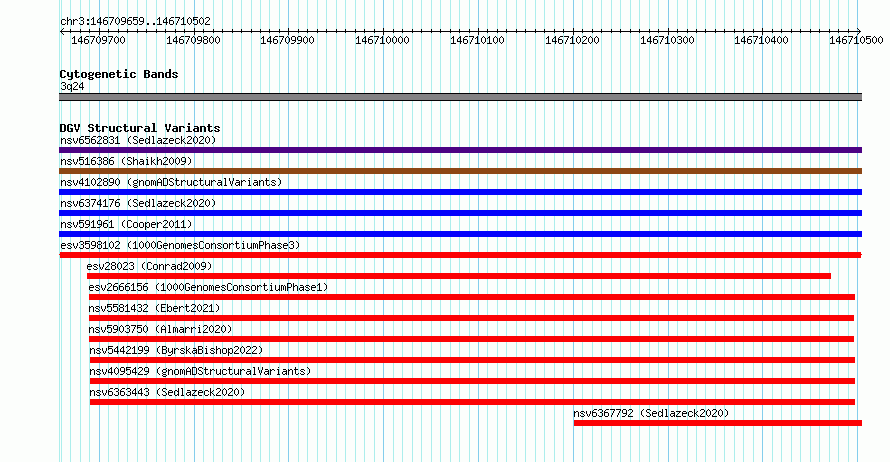This screenshot has width=890, height=462.
Task: Click the chr3:146709659..146710502 region label
Action: (135, 22)
